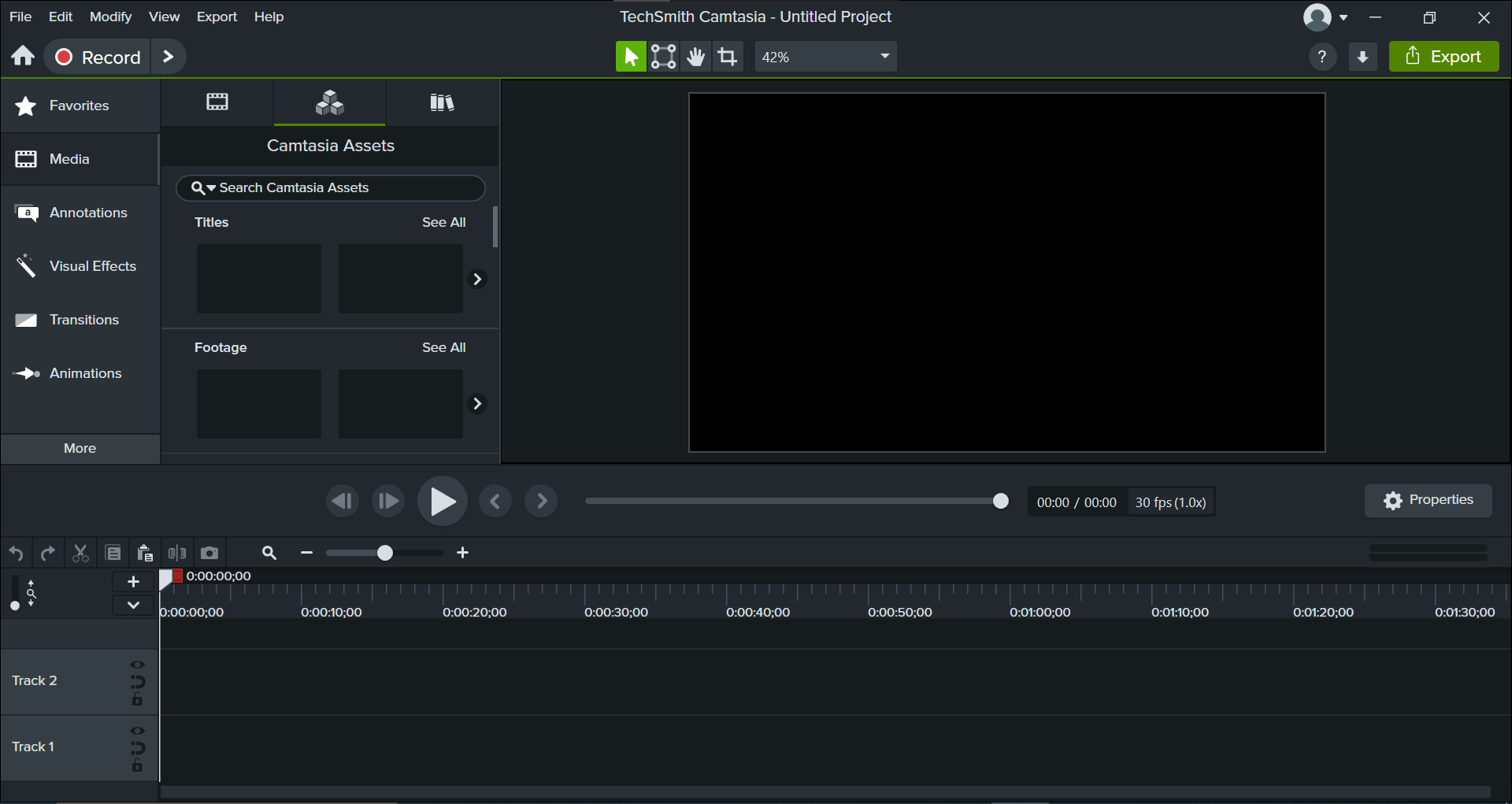Expand the recording options arrow next to Record

[x=168, y=57]
